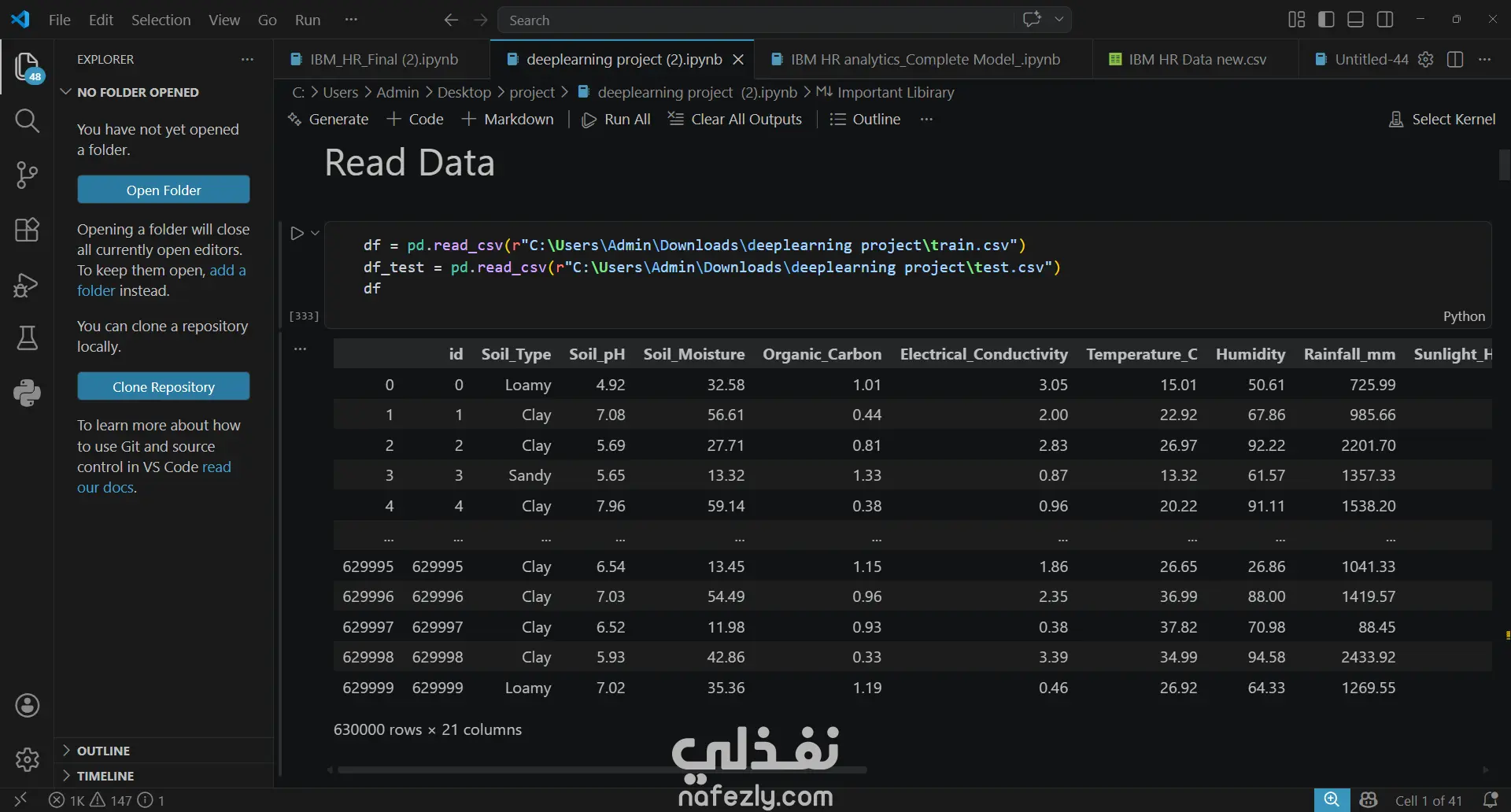Image resolution: width=1511 pixels, height=812 pixels.
Task: Open the Manage gear in activity bar
Action: tap(28, 759)
